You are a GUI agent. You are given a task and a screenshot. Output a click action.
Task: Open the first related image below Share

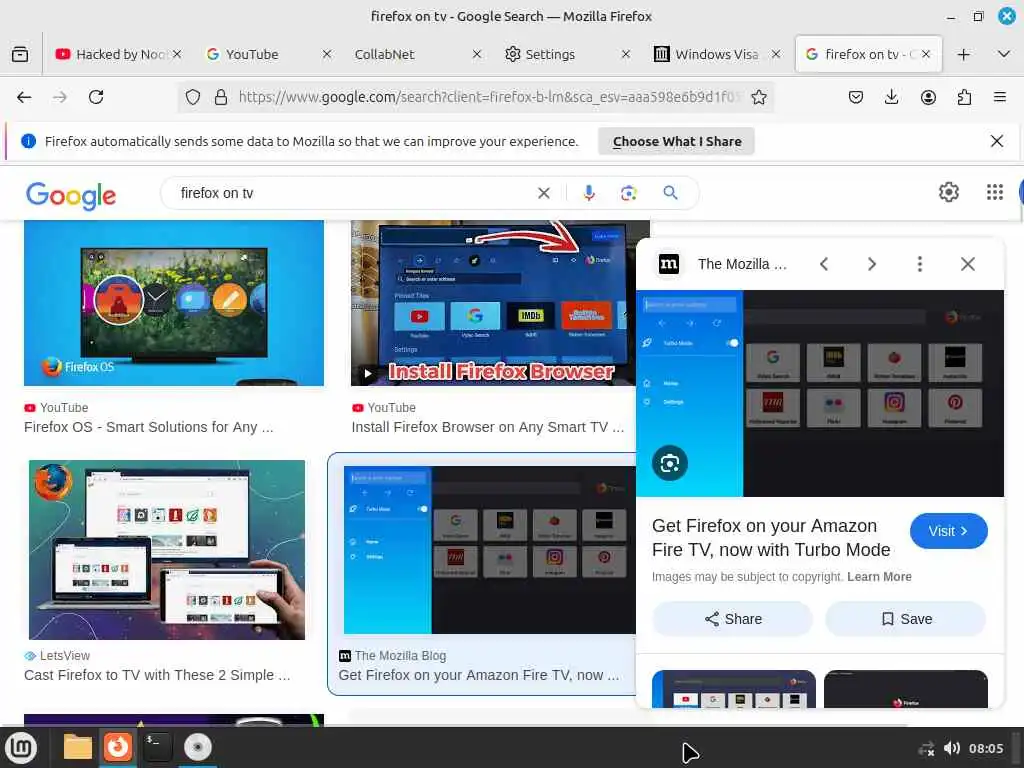click(x=733, y=689)
